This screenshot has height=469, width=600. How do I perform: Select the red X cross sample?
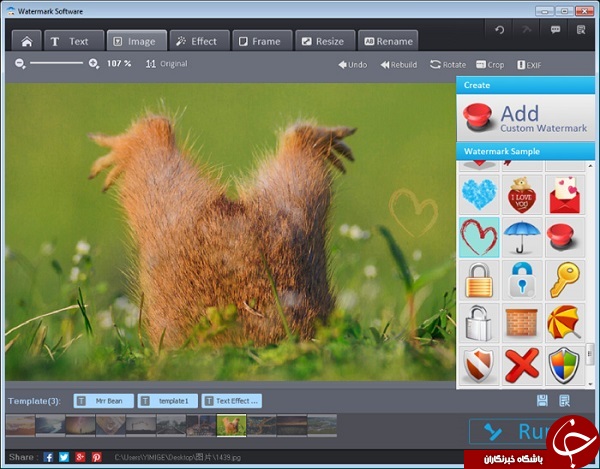522,366
